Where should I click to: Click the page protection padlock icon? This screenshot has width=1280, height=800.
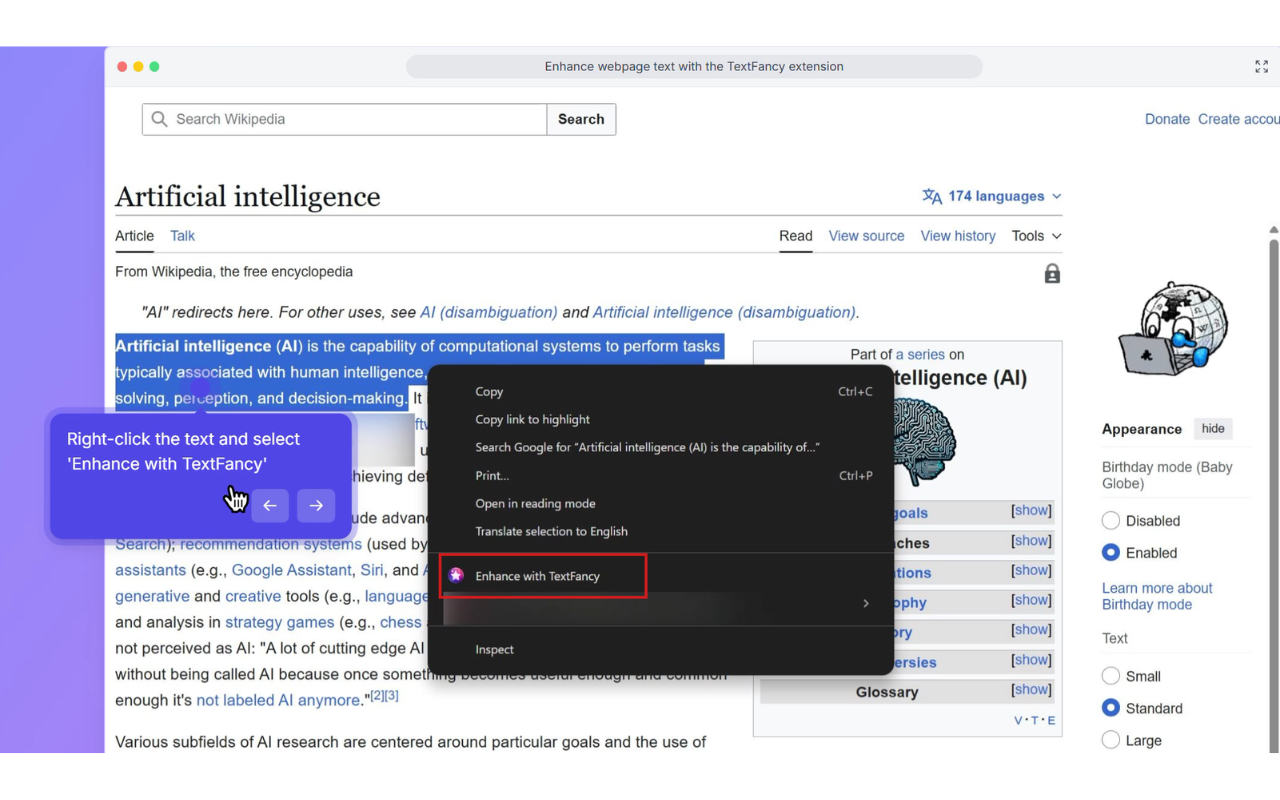[1052, 274]
